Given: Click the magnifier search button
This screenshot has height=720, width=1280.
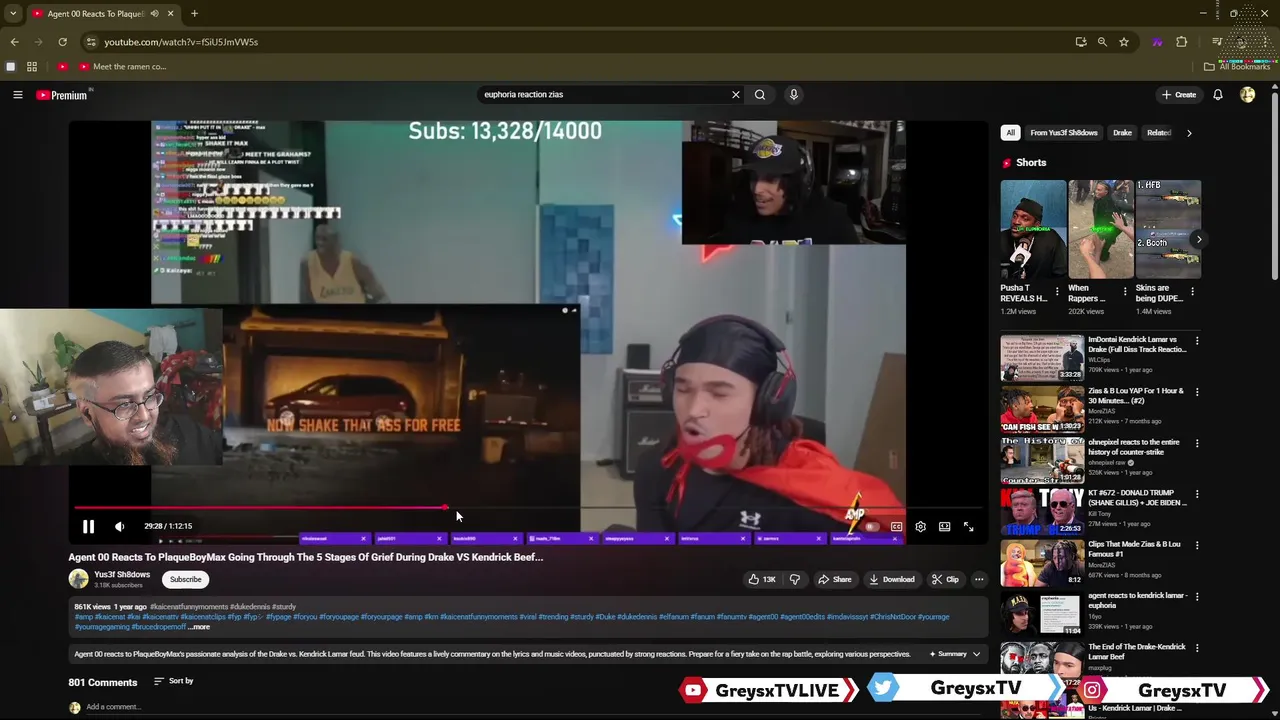Looking at the screenshot, I should click(760, 95).
